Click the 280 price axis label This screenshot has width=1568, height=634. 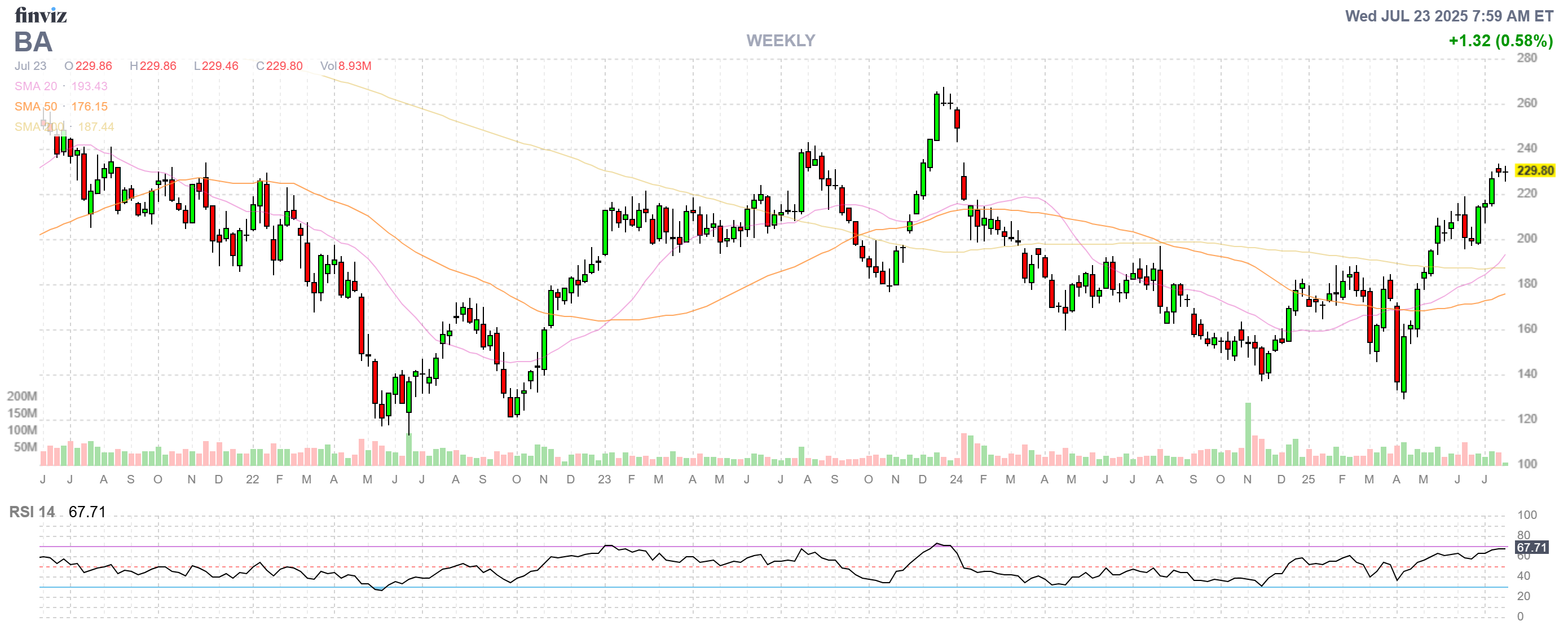click(1526, 58)
